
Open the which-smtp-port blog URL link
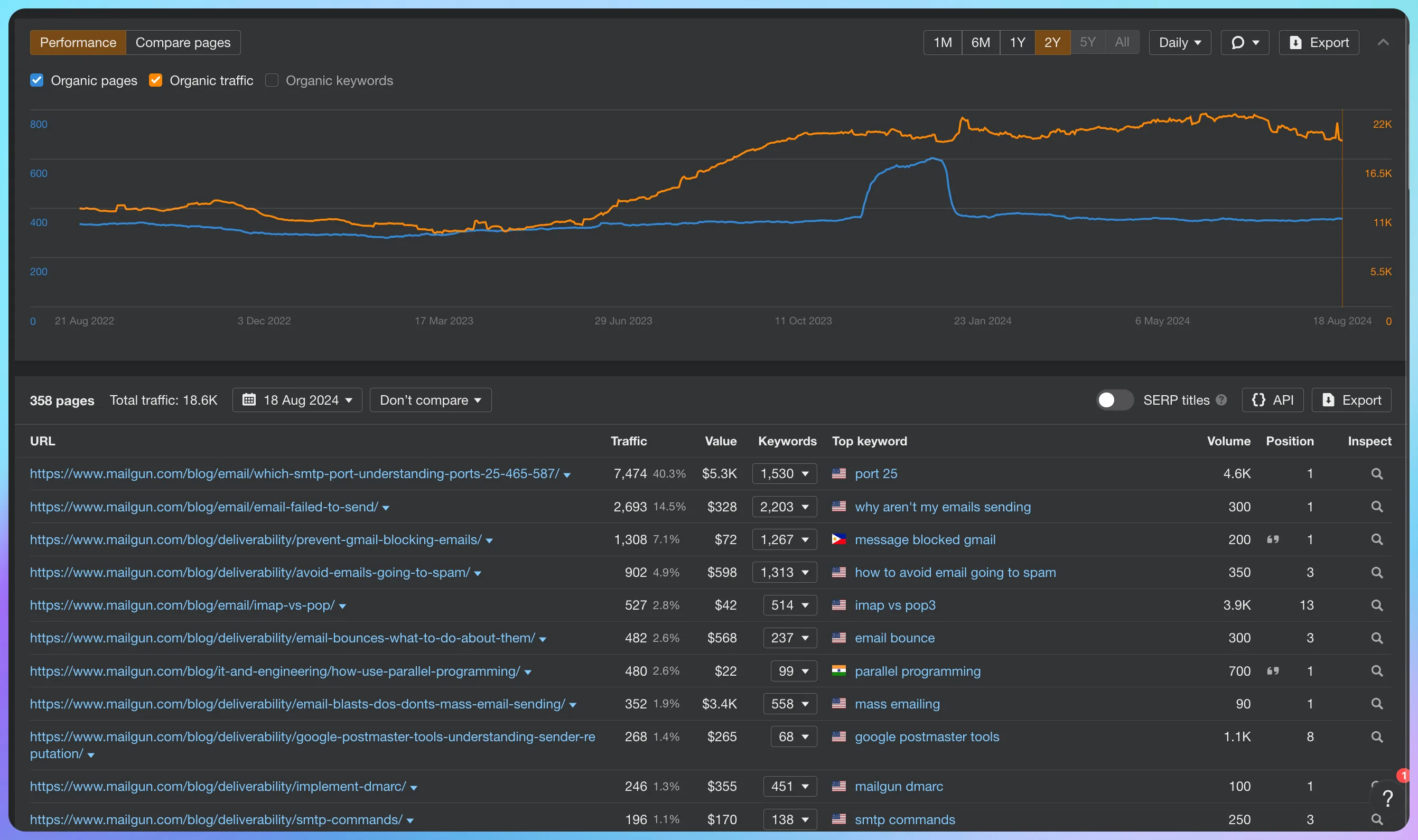point(294,474)
